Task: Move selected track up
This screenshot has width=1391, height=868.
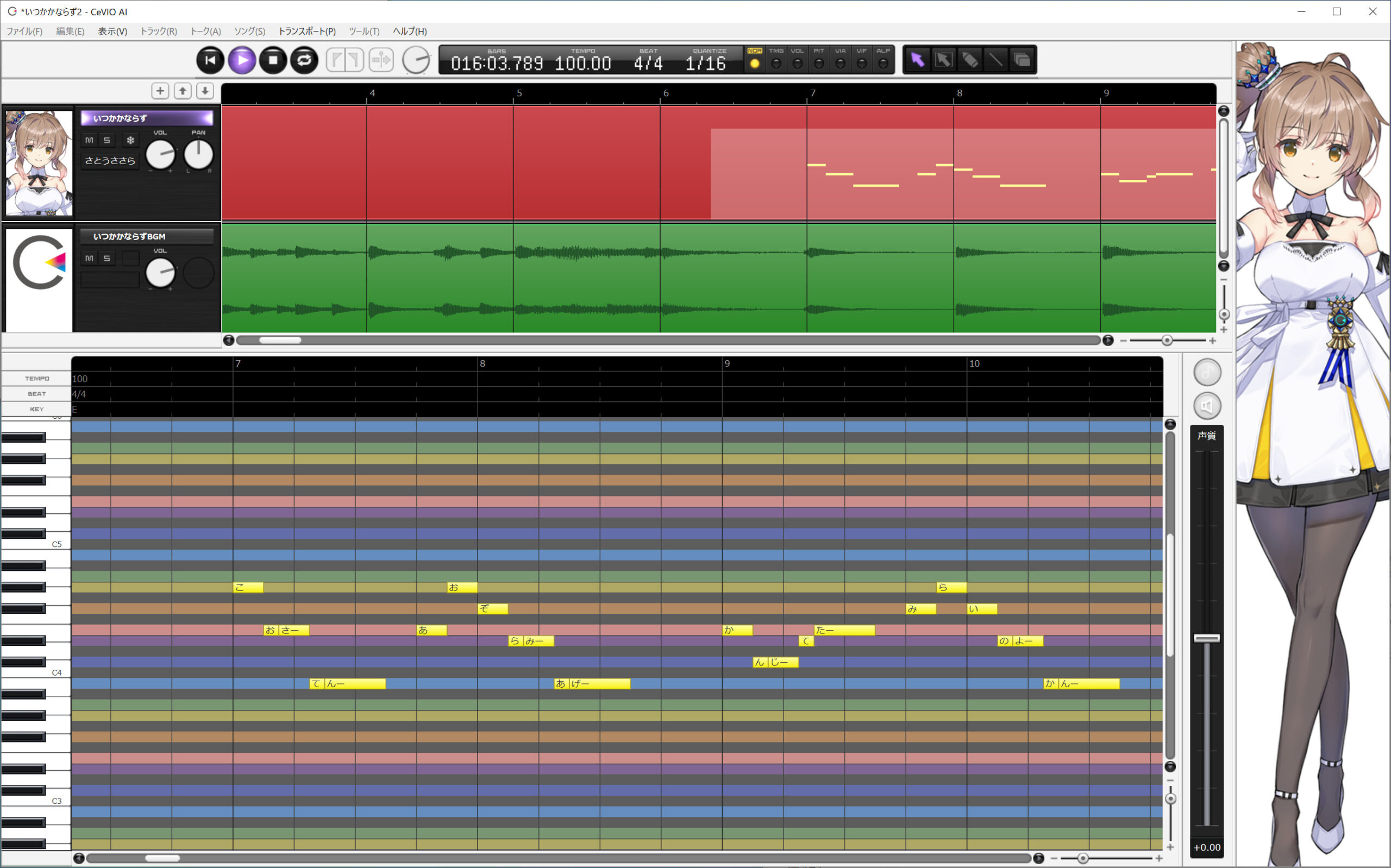Action: 183,91
